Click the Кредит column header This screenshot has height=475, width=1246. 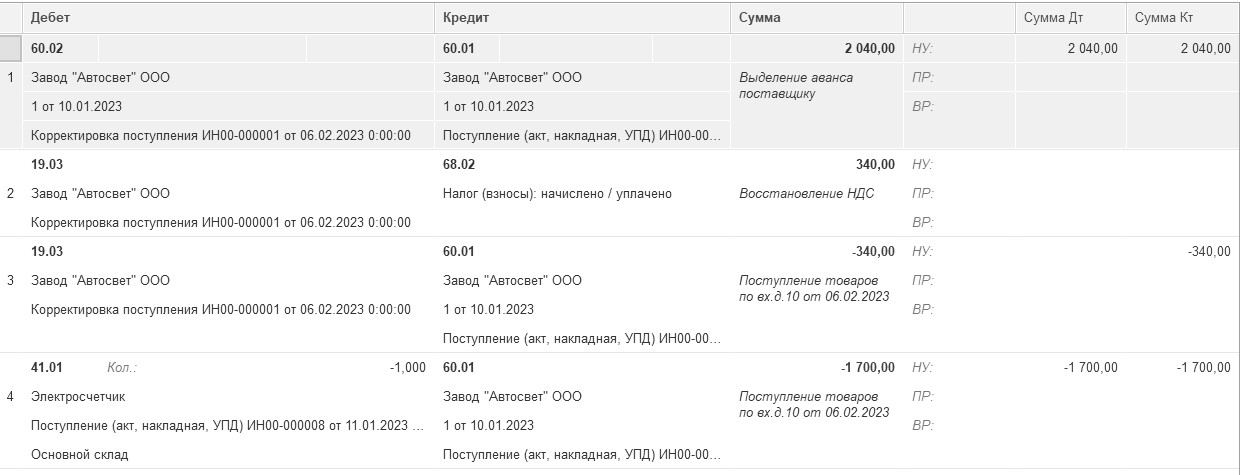pyautogui.click(x=465, y=18)
